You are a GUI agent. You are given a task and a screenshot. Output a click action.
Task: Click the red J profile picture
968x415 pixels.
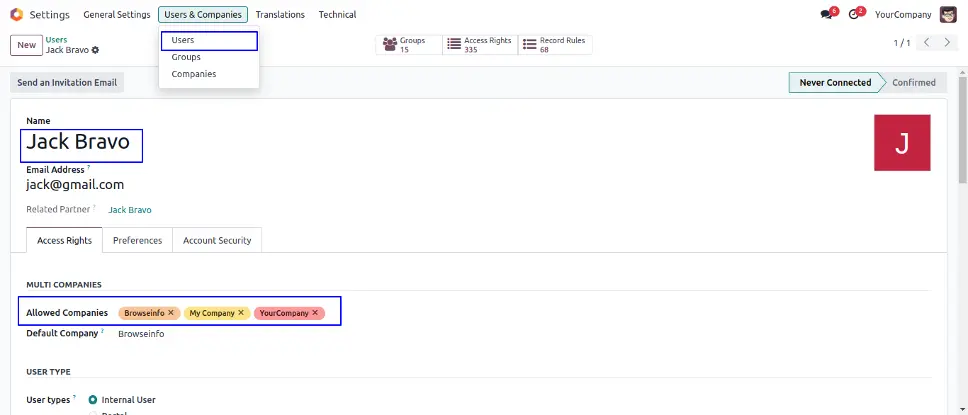pyautogui.click(x=902, y=143)
